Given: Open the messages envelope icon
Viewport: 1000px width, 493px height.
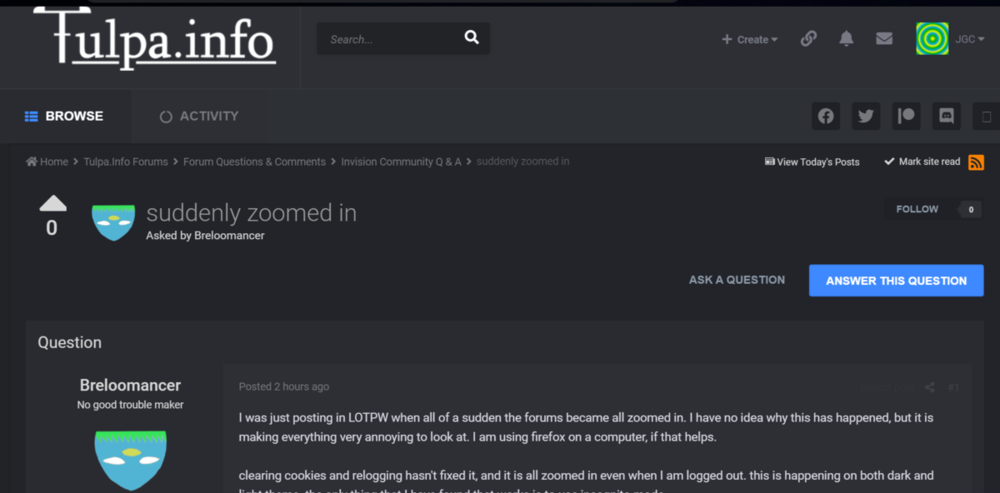Looking at the screenshot, I should pos(884,39).
